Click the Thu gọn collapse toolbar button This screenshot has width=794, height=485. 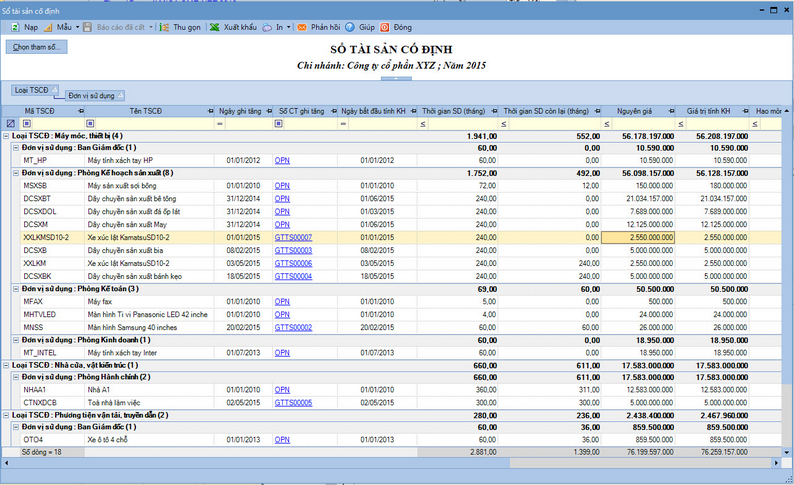pyautogui.click(x=180, y=27)
